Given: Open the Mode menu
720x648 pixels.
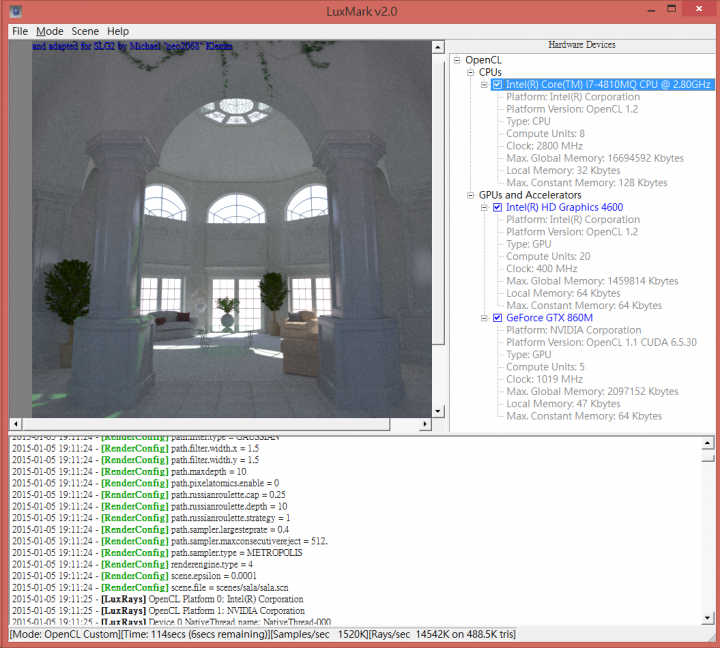Looking at the screenshot, I should (50, 31).
